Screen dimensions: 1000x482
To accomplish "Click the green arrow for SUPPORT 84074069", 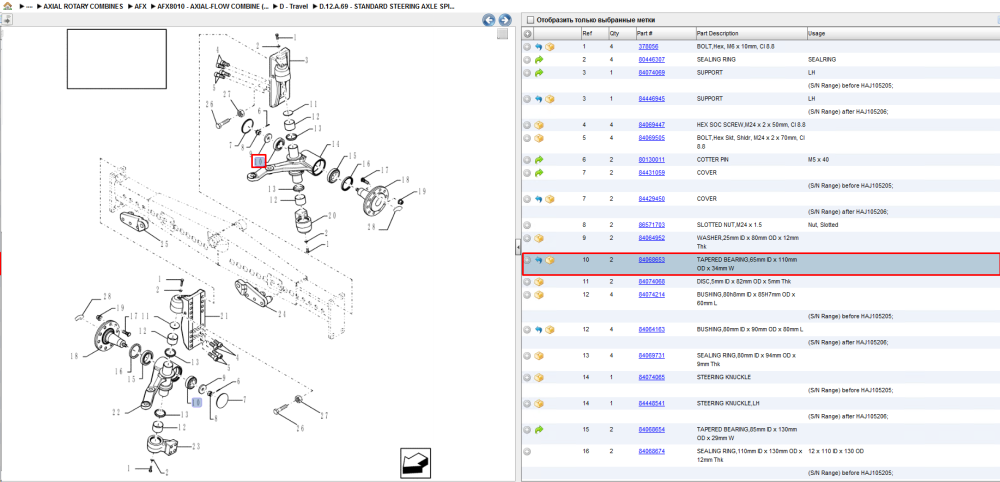I will tap(539, 73).
